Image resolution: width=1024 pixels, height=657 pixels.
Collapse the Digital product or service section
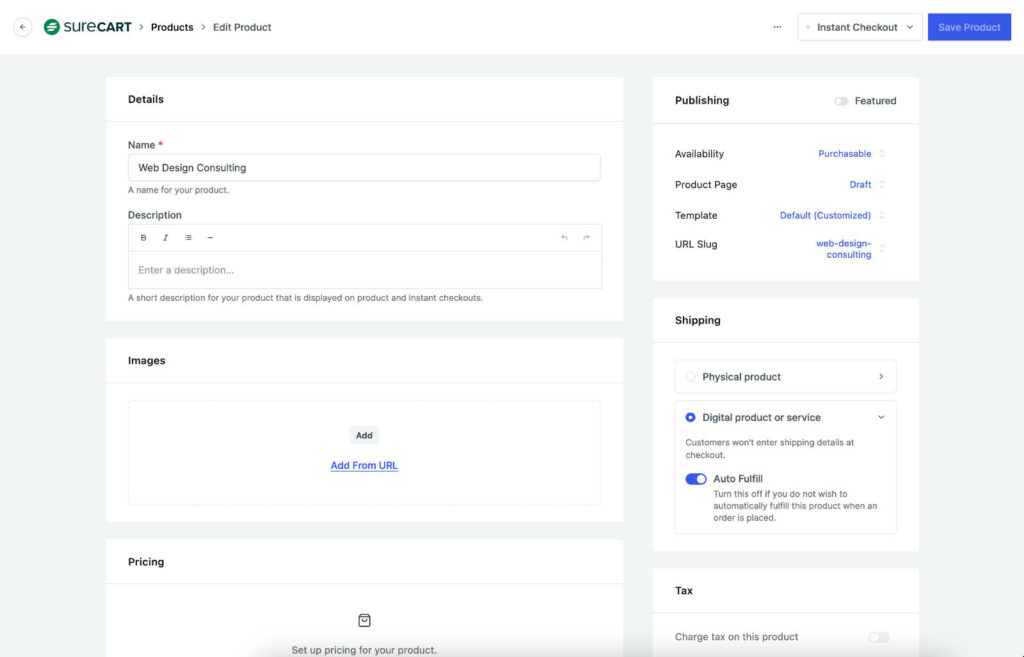click(881, 417)
